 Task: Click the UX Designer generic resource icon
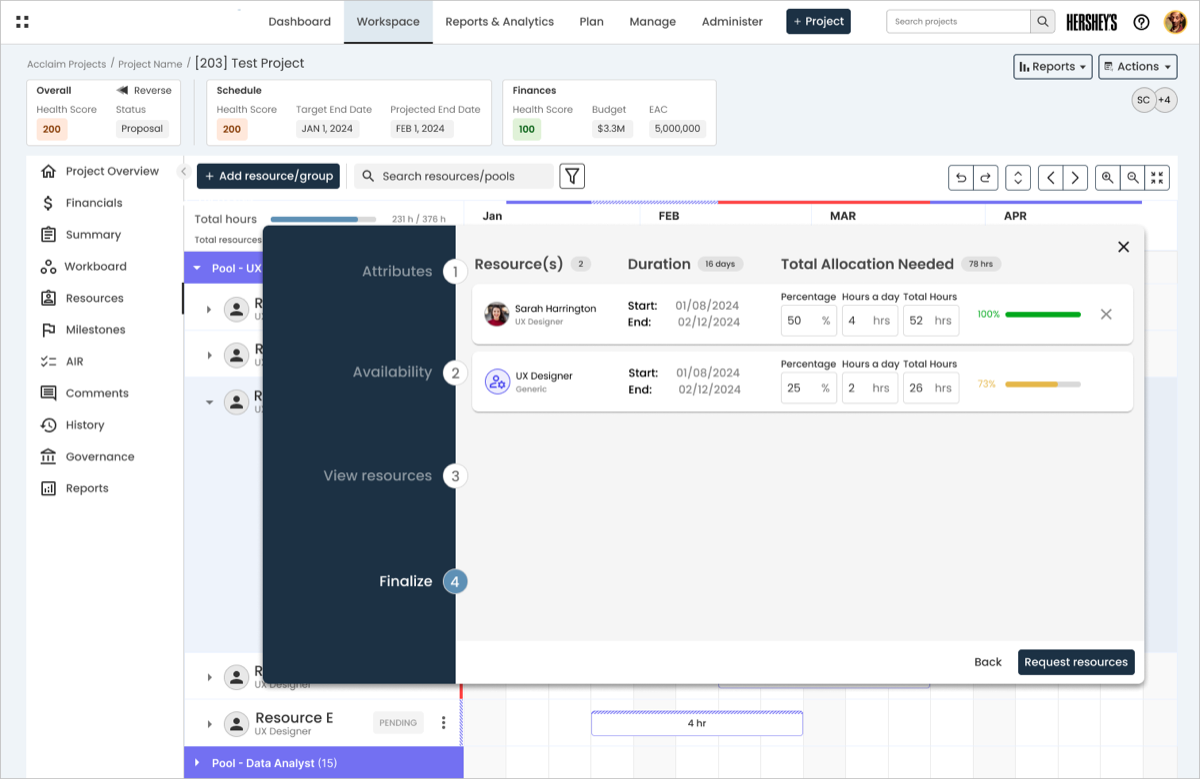[x=498, y=382]
